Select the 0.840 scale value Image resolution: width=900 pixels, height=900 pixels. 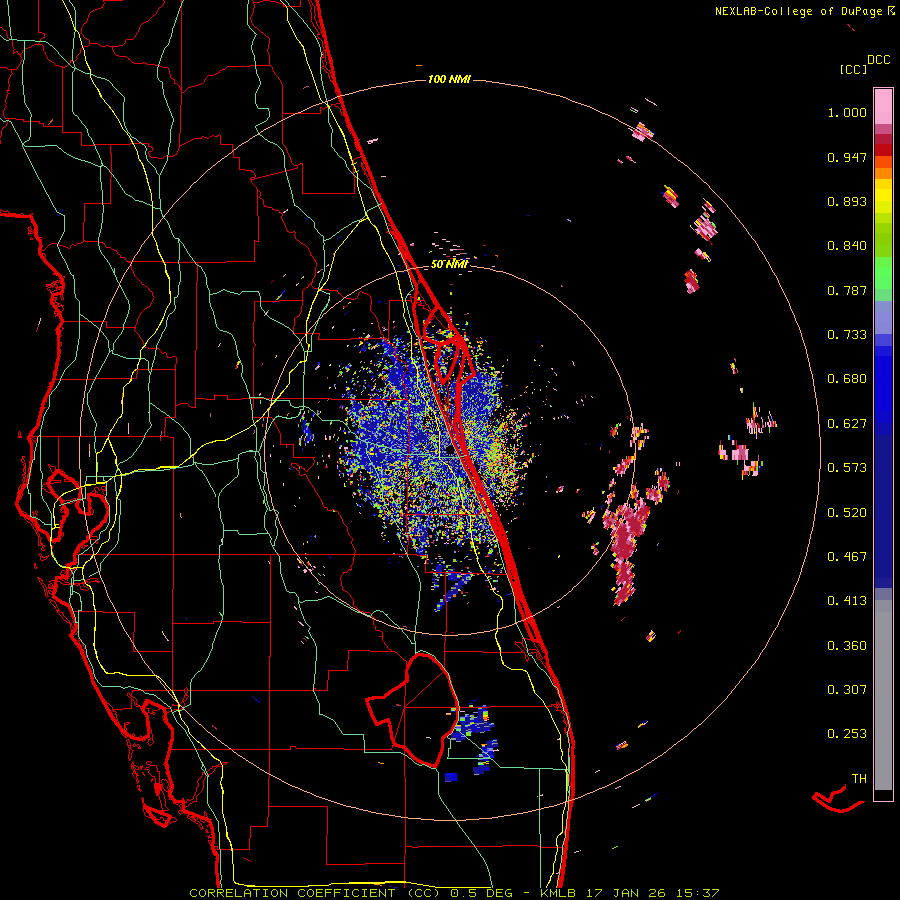point(847,246)
